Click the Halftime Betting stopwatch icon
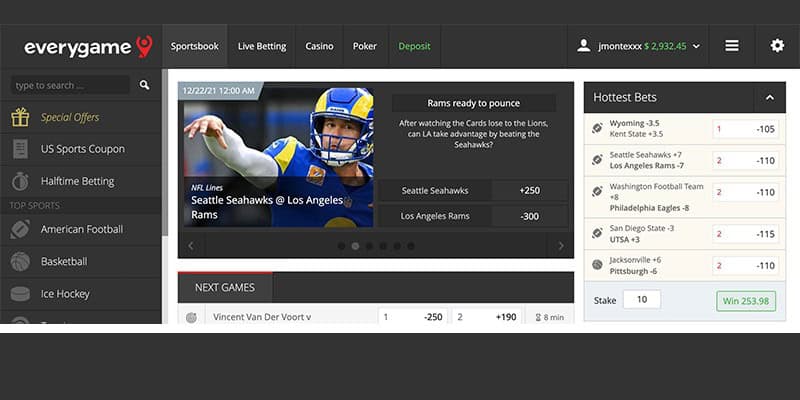800x400 pixels. point(20,181)
